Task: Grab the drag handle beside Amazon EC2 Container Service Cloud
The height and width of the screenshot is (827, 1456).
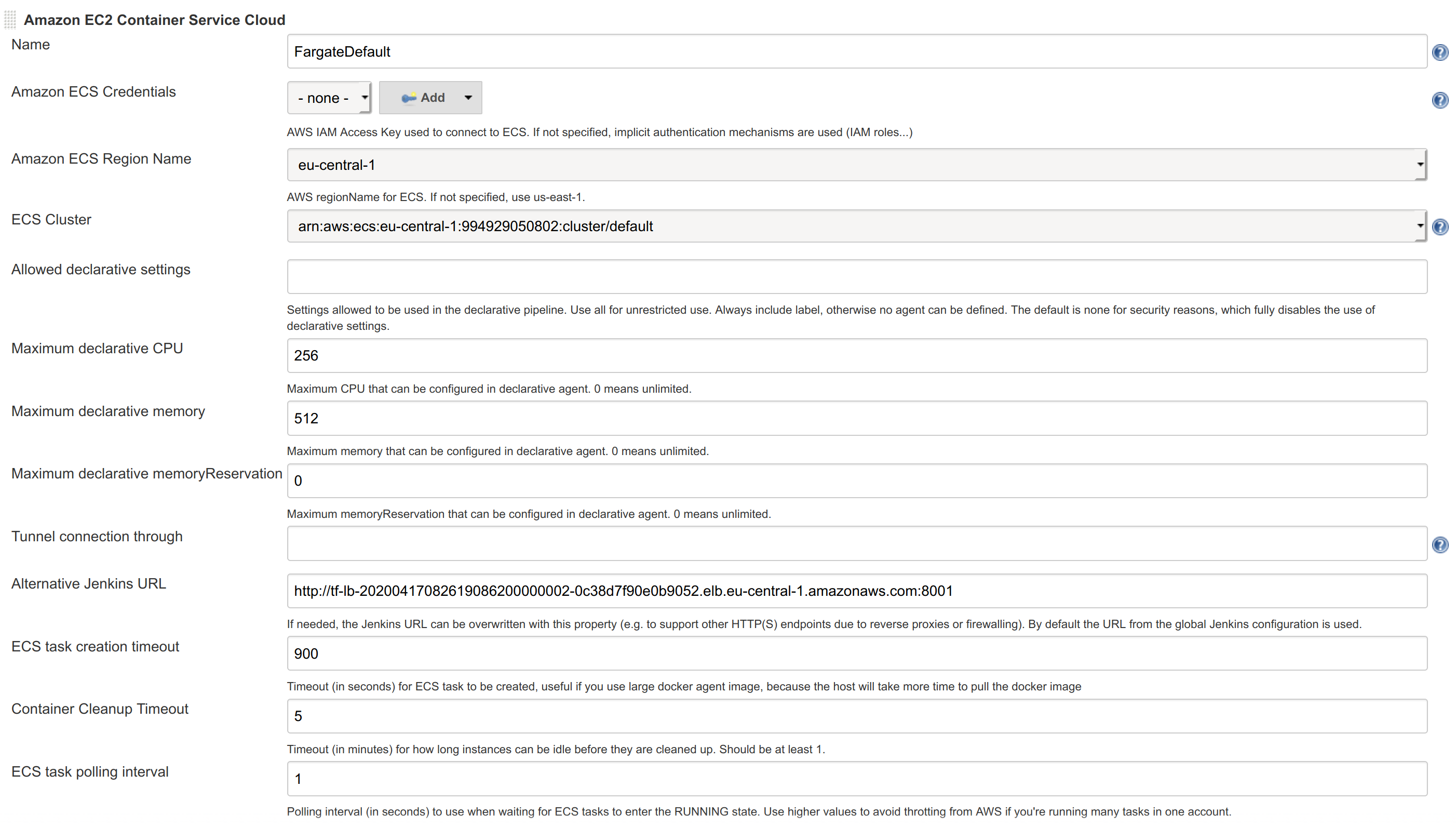Action: pyautogui.click(x=10, y=20)
